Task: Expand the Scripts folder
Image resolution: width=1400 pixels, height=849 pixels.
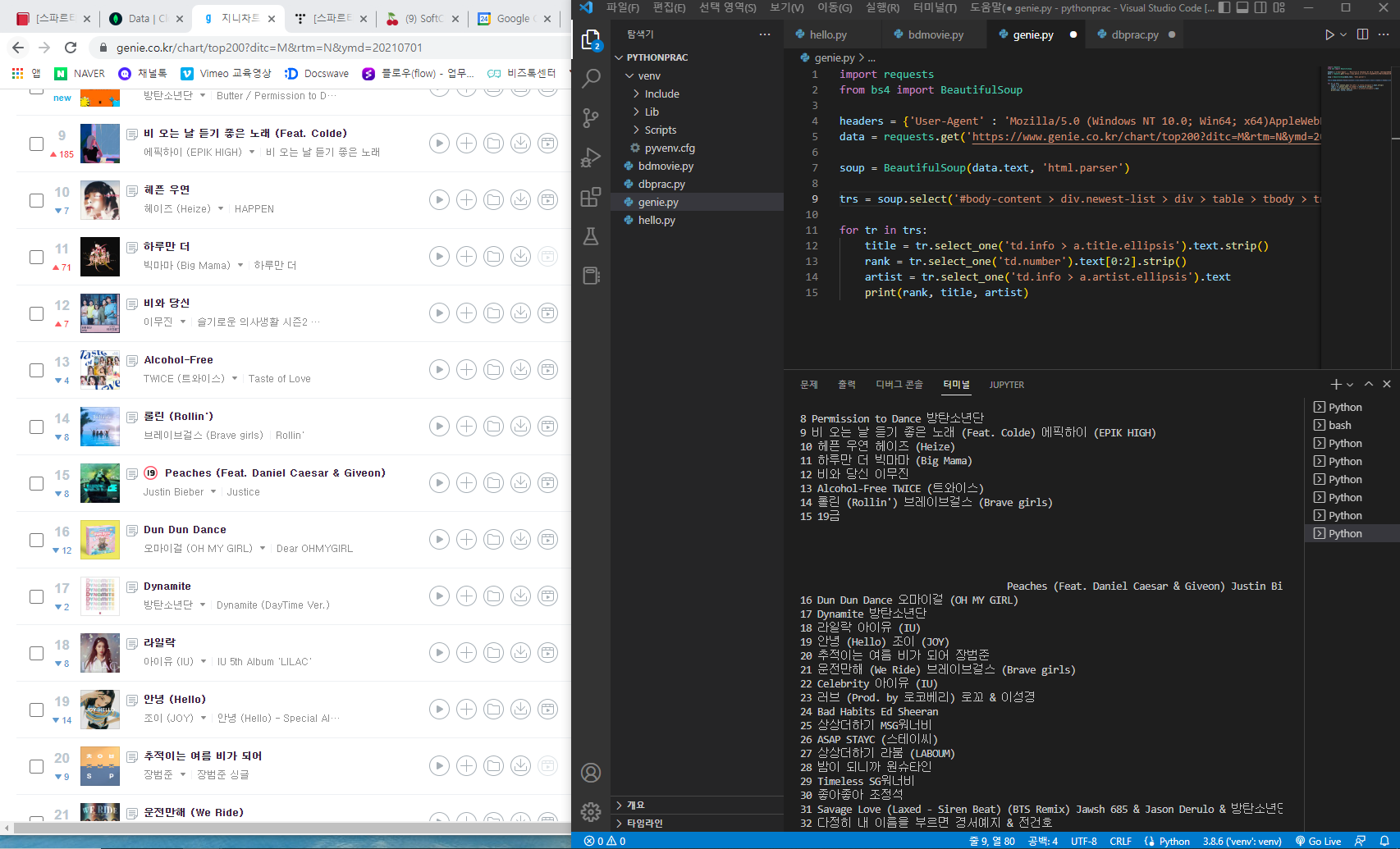Action: click(x=636, y=130)
